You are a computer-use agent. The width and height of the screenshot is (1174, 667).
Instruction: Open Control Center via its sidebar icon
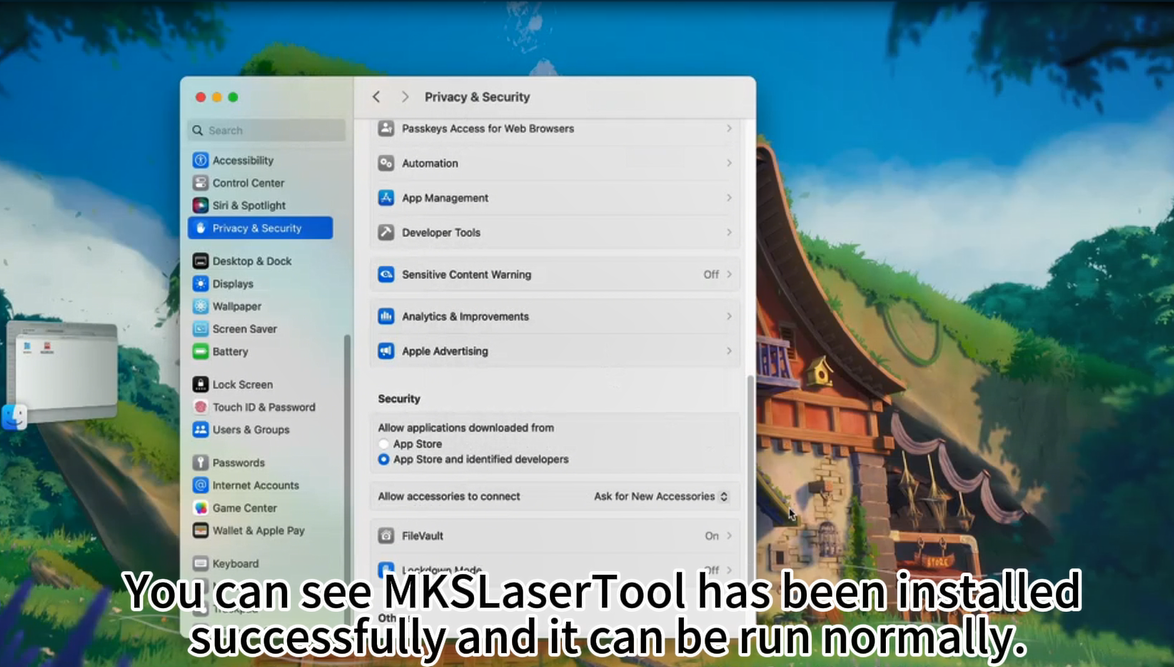[200, 183]
